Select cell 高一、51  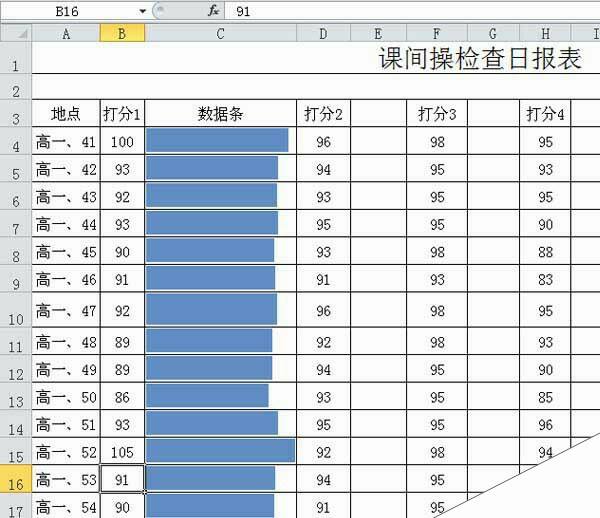pyautogui.click(x=66, y=424)
